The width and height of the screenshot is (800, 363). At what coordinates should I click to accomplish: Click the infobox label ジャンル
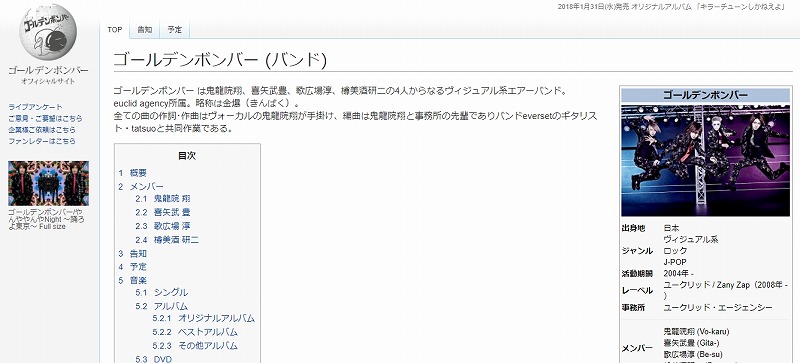coord(637,251)
